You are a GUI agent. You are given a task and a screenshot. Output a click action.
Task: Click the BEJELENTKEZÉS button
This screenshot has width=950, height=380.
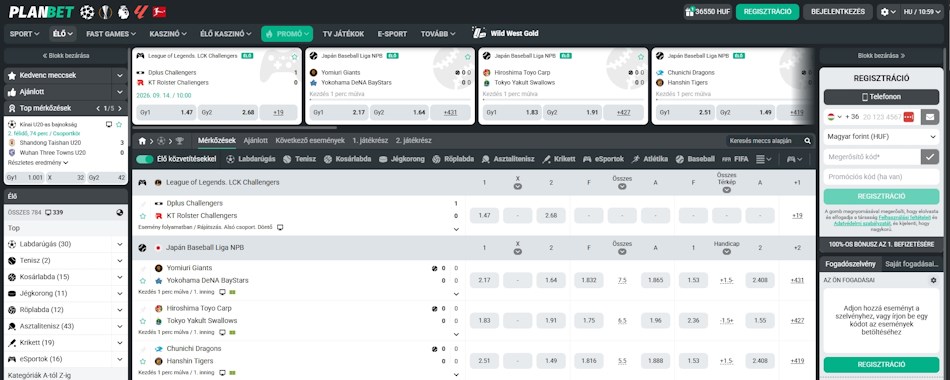(x=838, y=12)
